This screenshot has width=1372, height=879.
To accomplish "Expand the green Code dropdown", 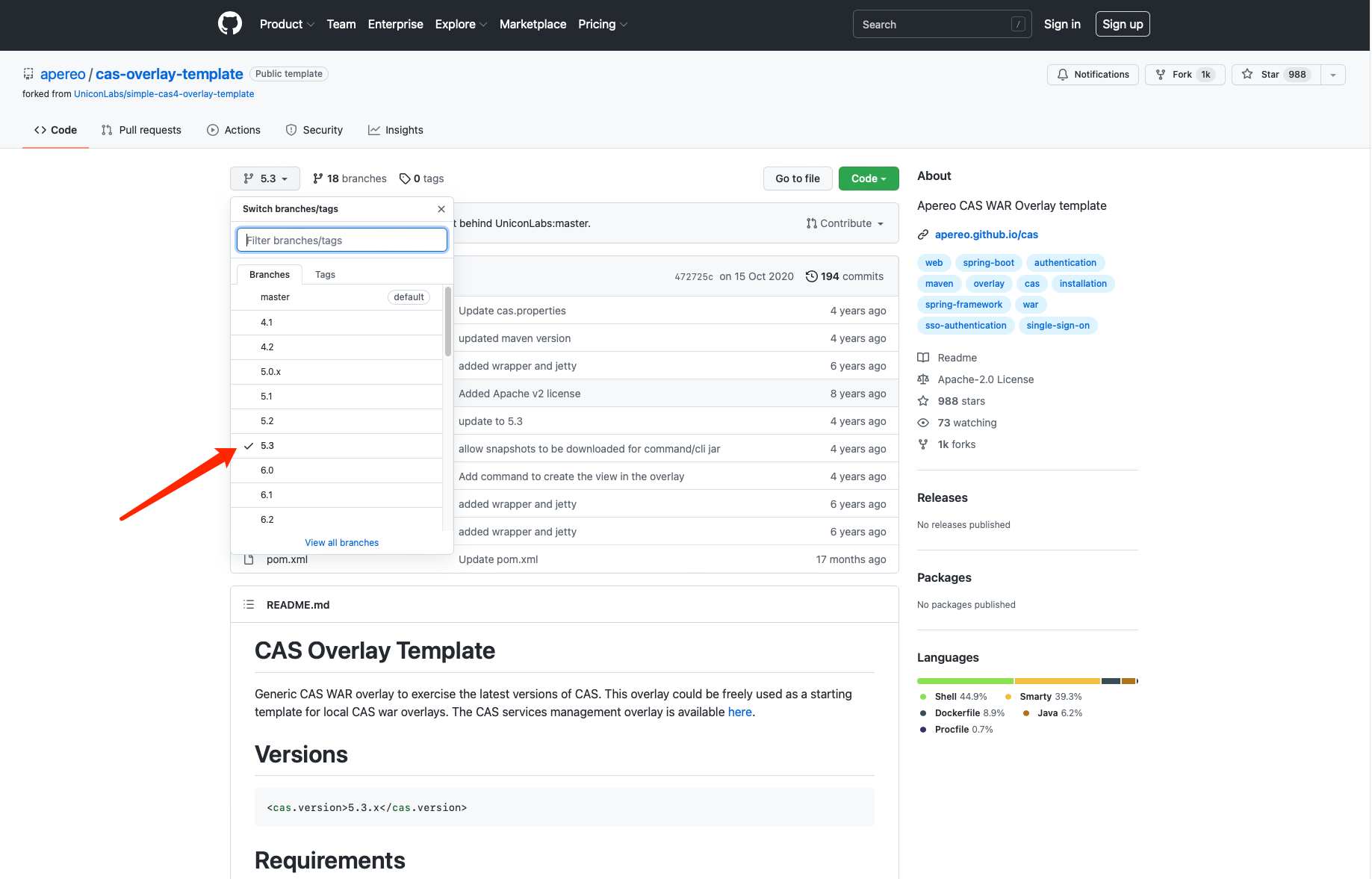I will (x=868, y=178).
